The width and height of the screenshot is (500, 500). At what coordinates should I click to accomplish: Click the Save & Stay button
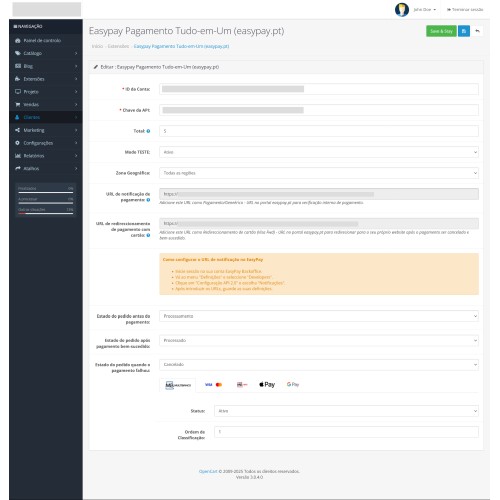click(x=441, y=31)
